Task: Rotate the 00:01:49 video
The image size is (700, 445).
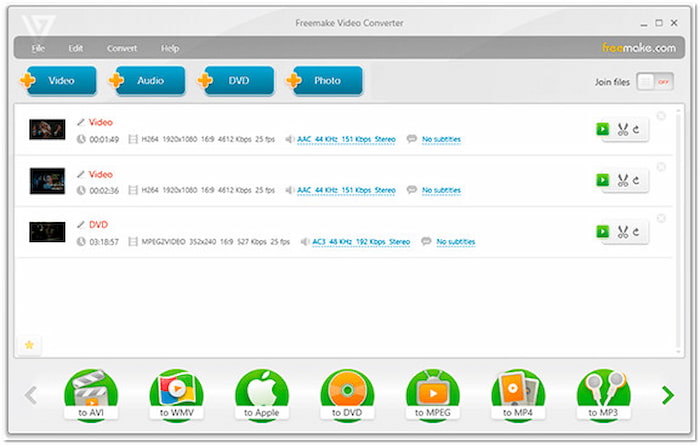Action: pos(636,129)
